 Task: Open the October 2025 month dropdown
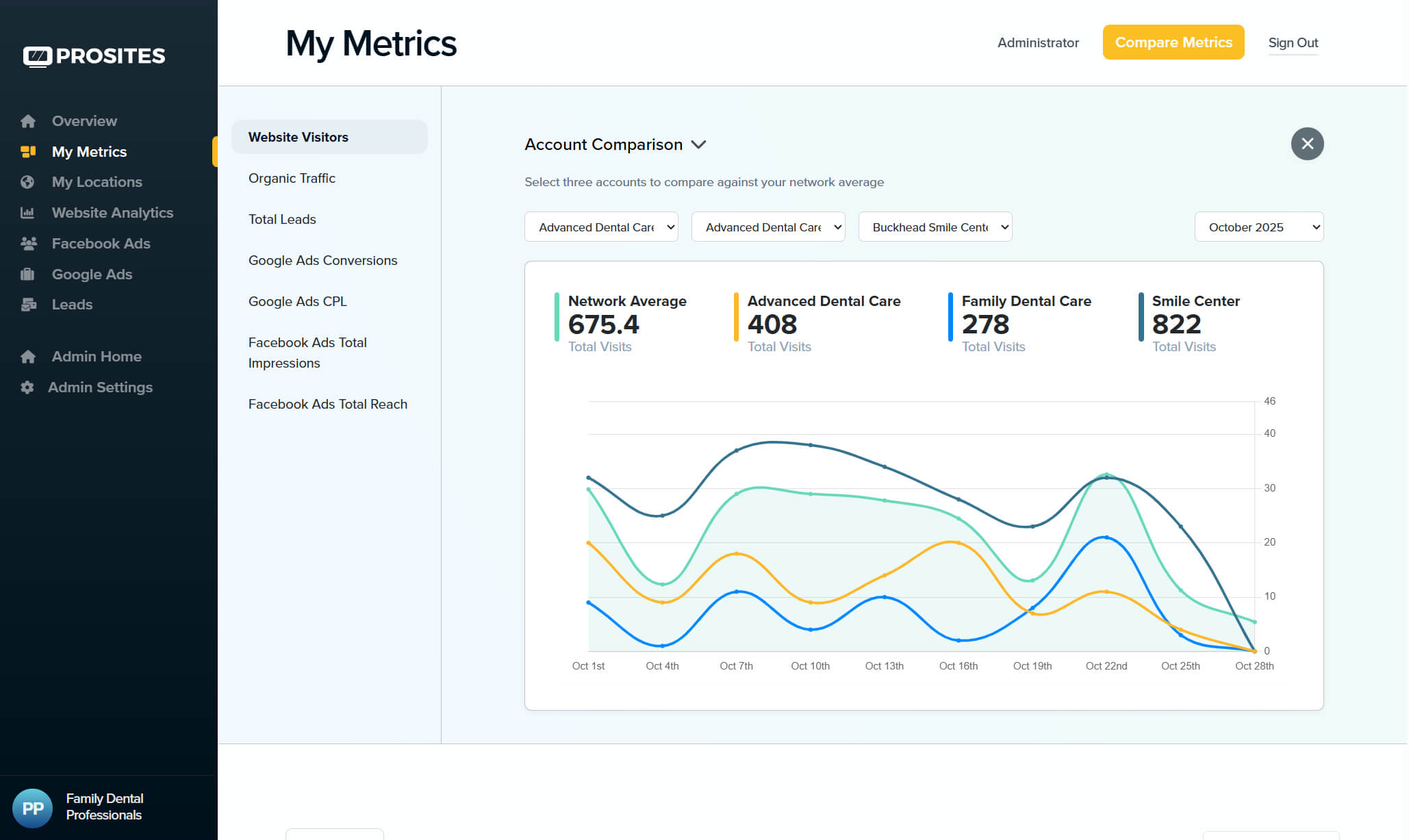tap(1259, 227)
